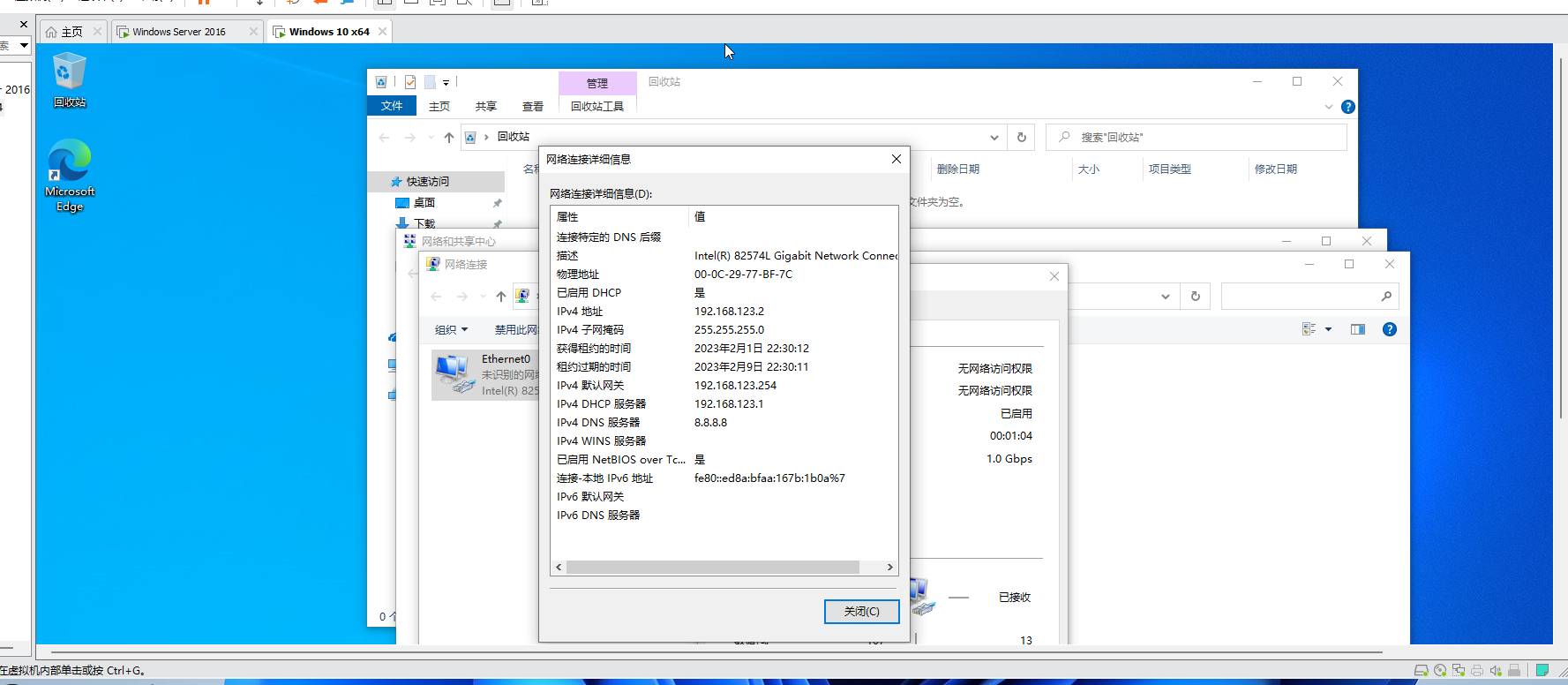Click the Recycle Bin window refresh icon
Viewport: 1568px width, 685px height.
pos(1022,137)
